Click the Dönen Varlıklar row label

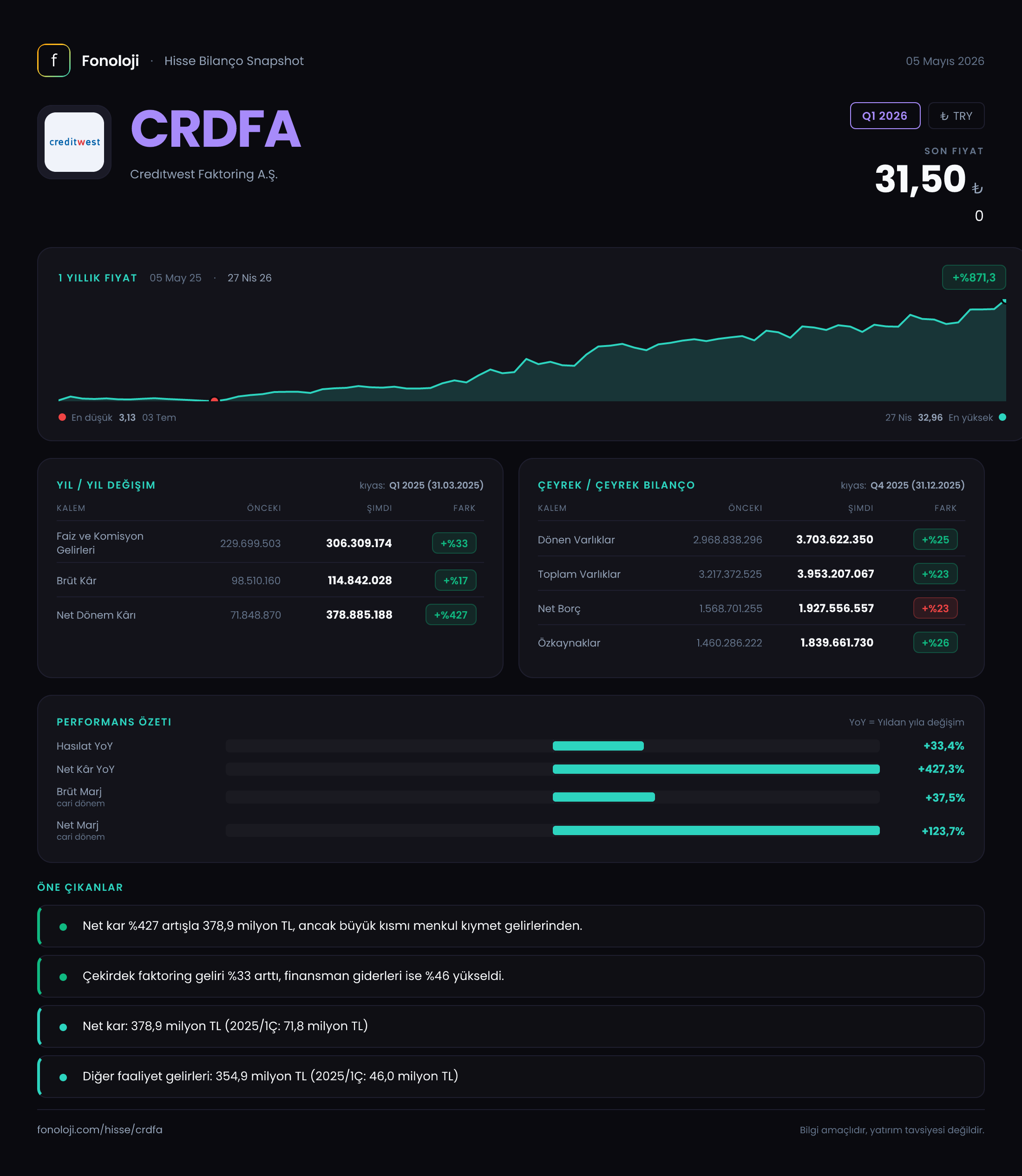(x=576, y=540)
